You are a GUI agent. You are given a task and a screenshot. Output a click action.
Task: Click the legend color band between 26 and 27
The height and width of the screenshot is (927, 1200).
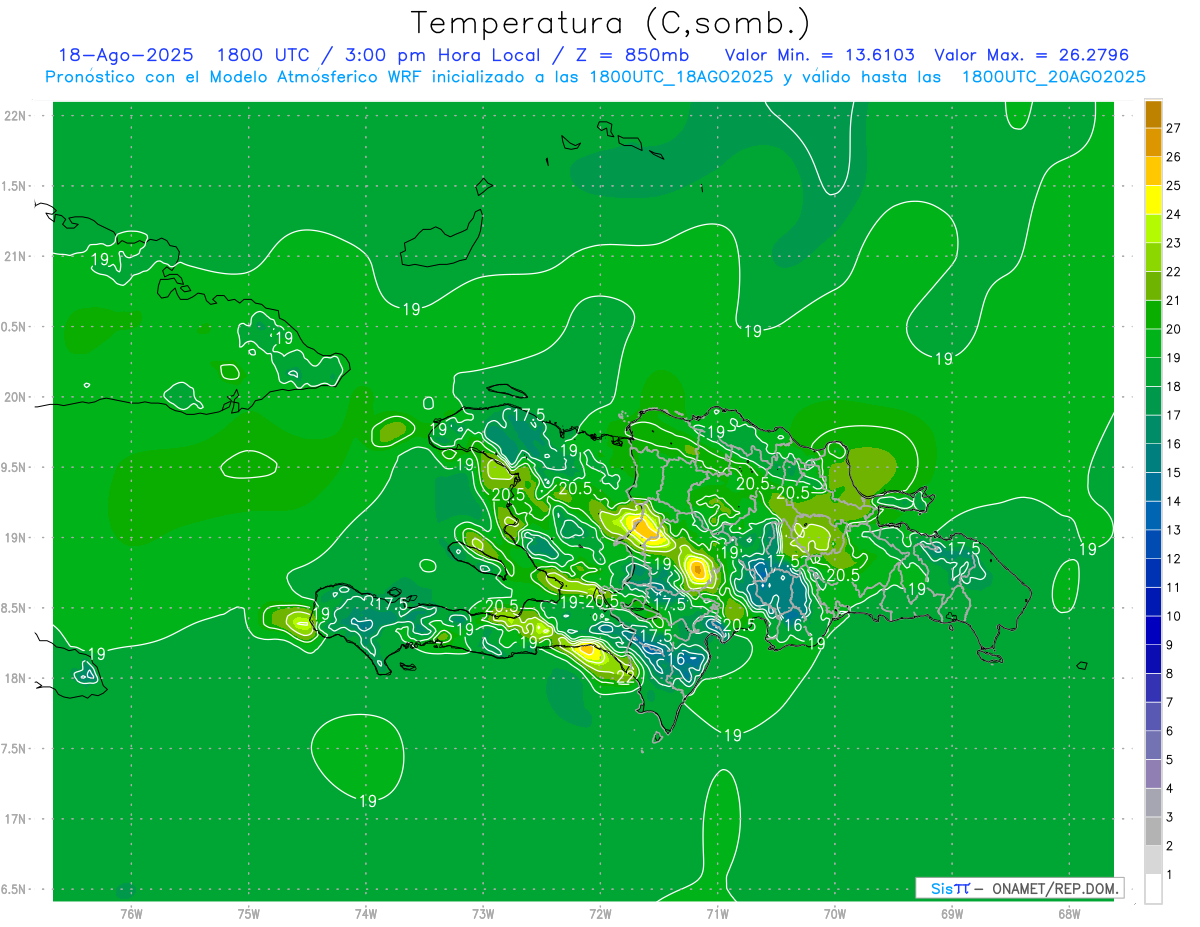pos(1153,143)
